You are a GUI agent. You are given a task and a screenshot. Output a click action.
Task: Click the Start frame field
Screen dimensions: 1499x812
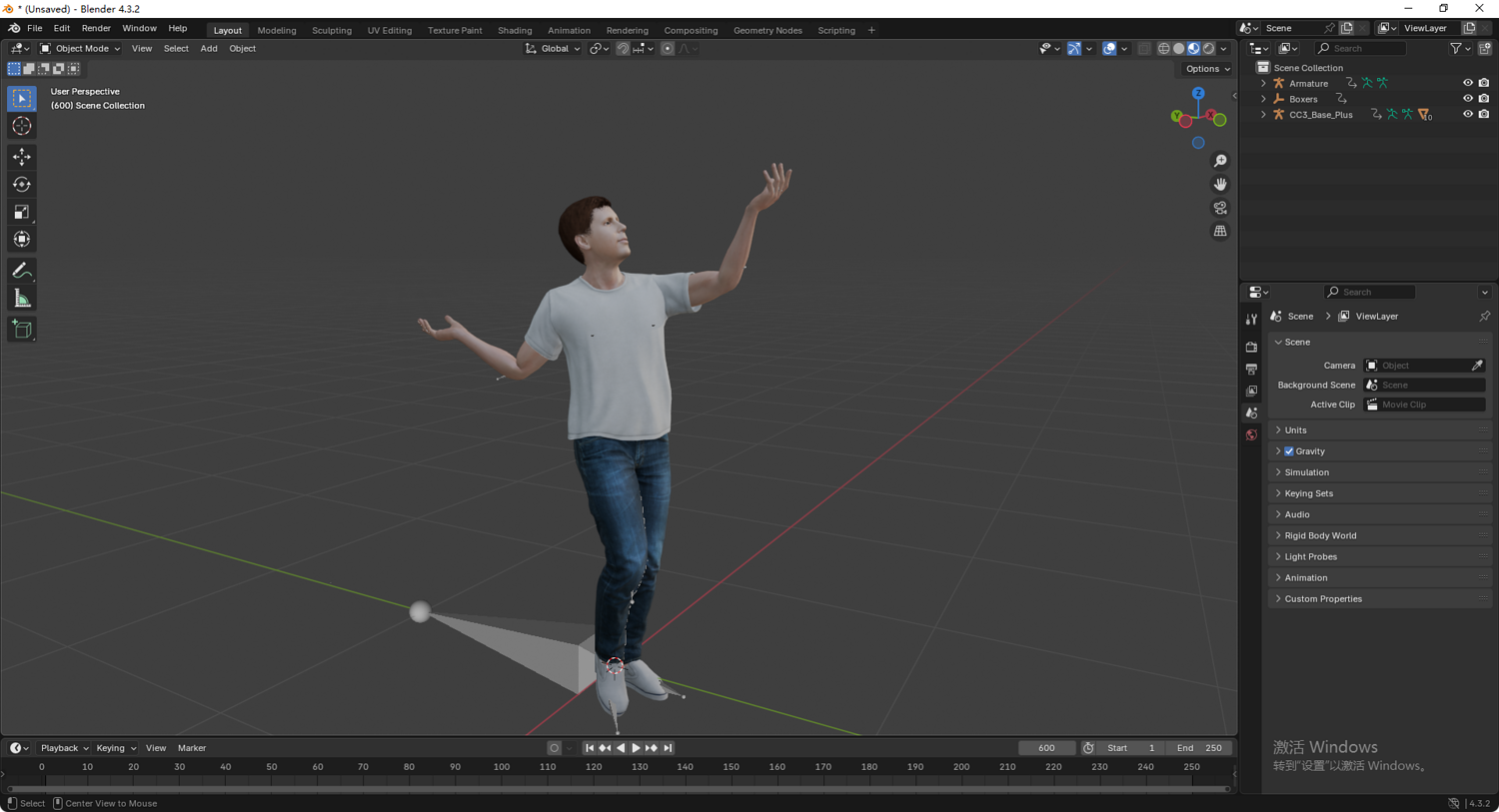click(1131, 748)
